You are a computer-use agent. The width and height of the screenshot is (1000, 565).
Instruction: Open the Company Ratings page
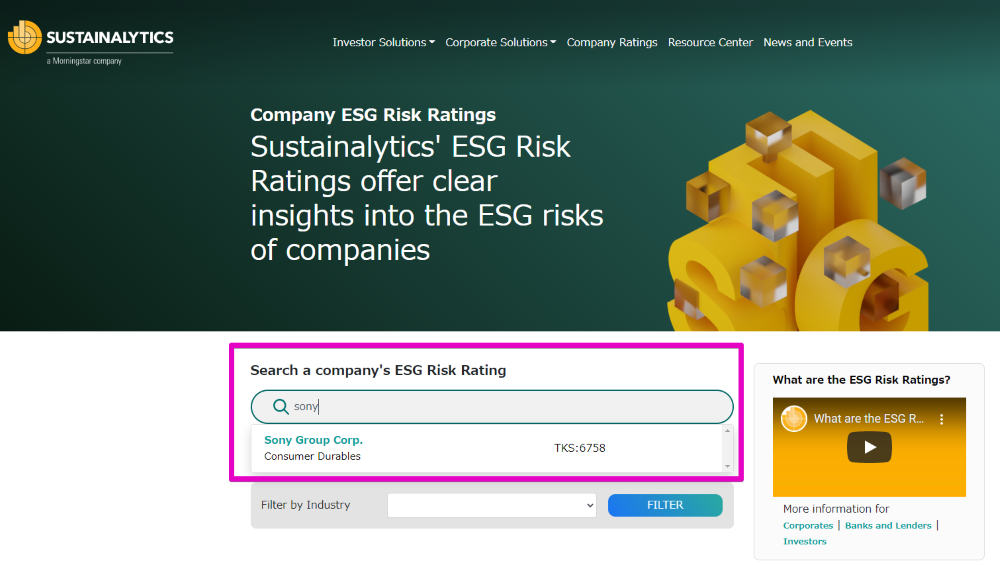[612, 42]
